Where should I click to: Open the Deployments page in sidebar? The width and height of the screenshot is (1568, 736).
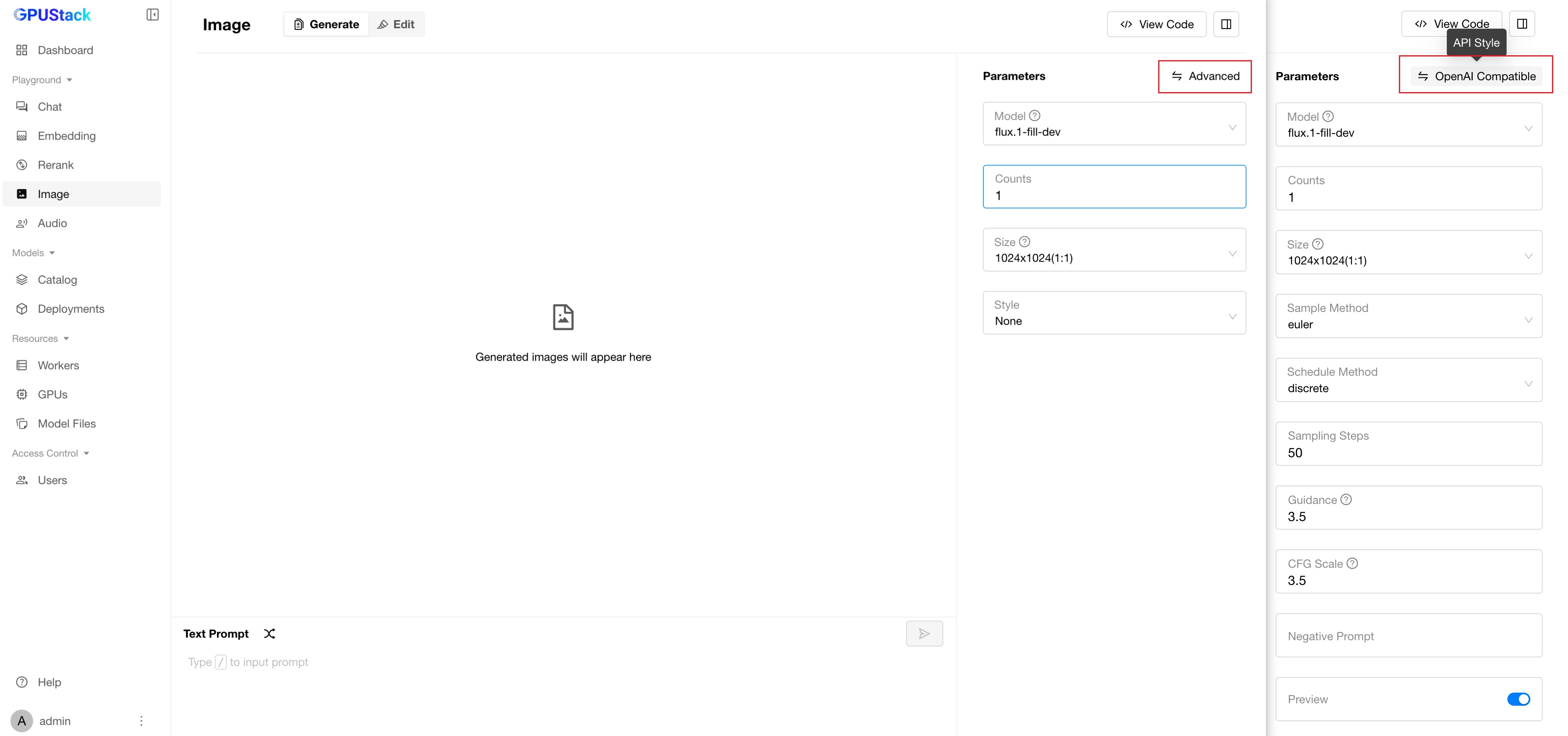pyautogui.click(x=70, y=309)
